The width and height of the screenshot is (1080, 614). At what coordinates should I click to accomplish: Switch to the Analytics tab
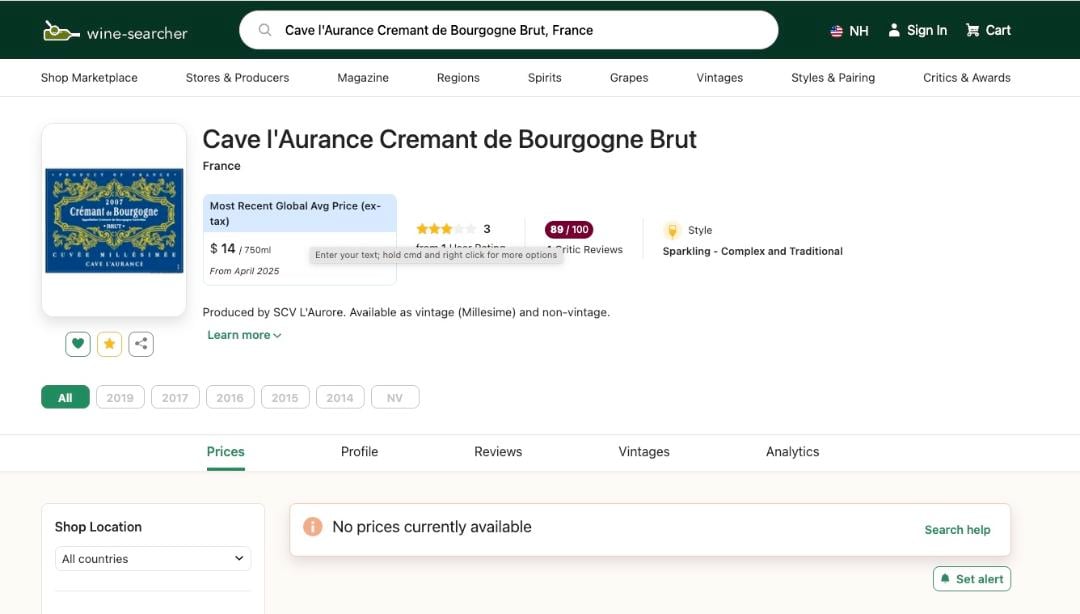pos(793,452)
